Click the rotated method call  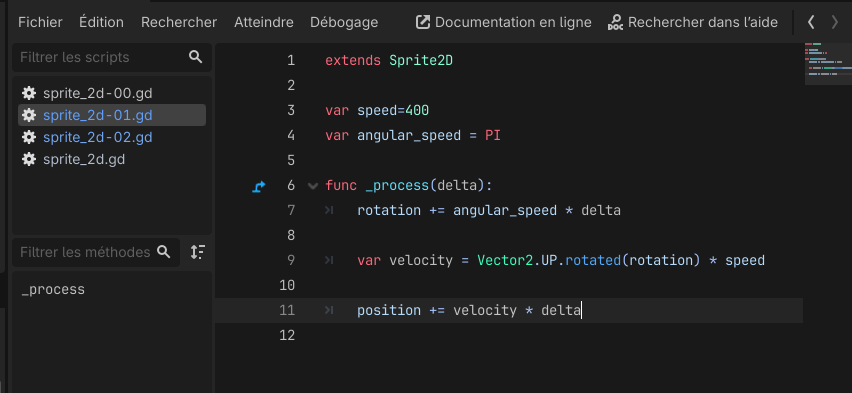click(x=593, y=260)
